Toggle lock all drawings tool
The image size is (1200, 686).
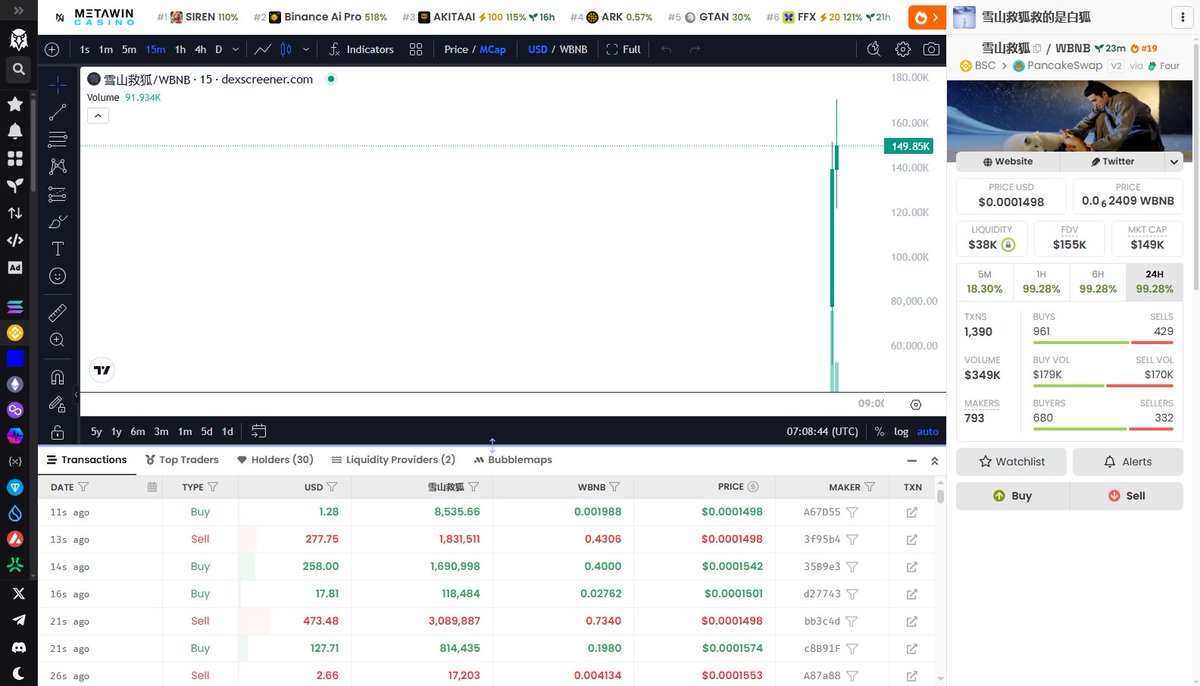[x=58, y=432]
